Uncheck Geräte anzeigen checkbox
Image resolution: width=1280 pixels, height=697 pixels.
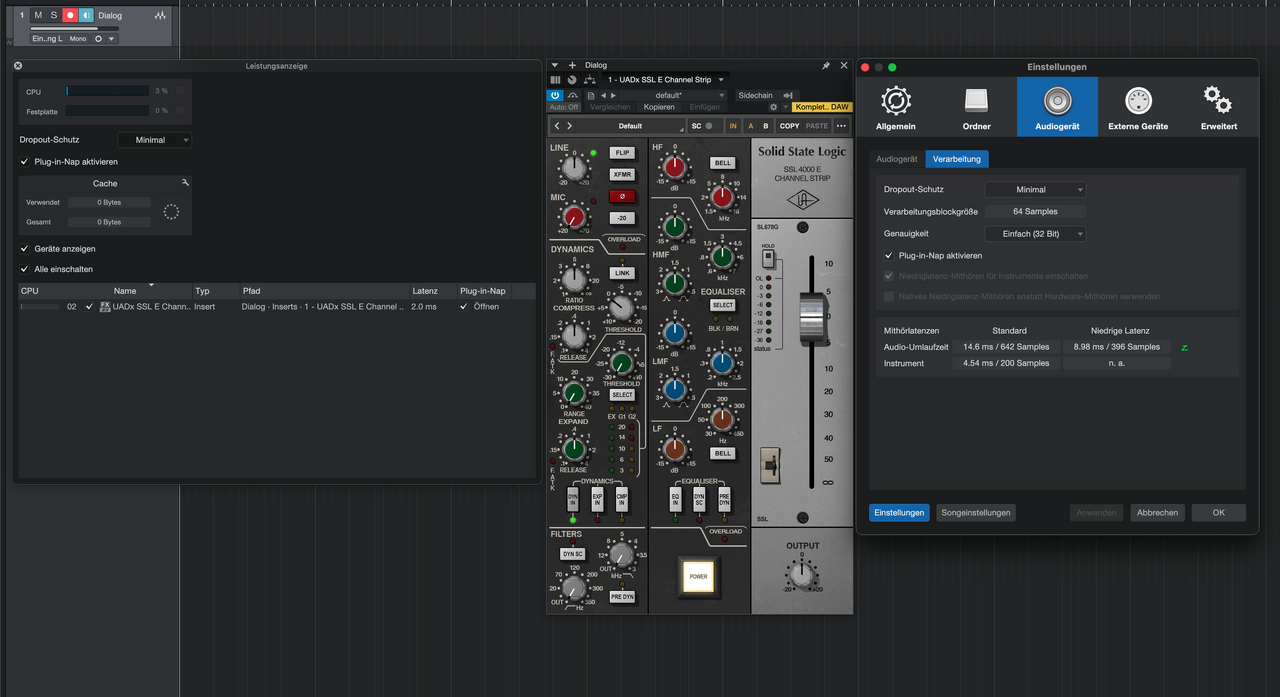point(25,248)
